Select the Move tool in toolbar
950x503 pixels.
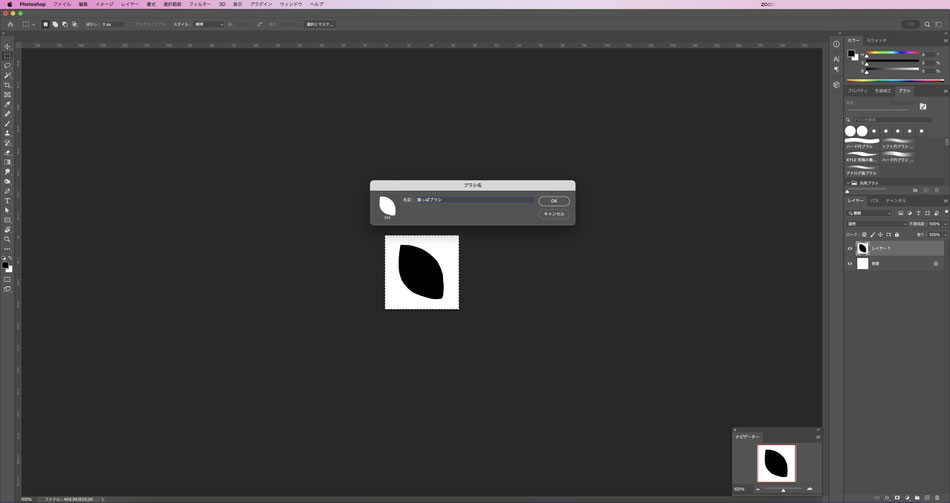[7, 47]
